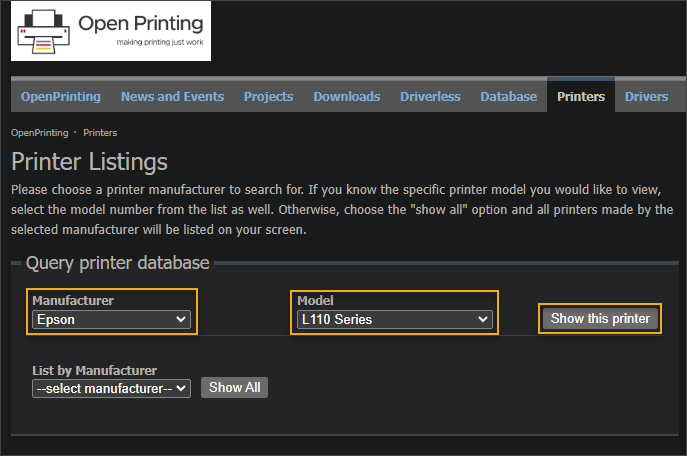Viewport: 687px width, 456px height.
Task: Expand the --select manufacturer-- dropdown
Action: pyautogui.click(x=111, y=389)
